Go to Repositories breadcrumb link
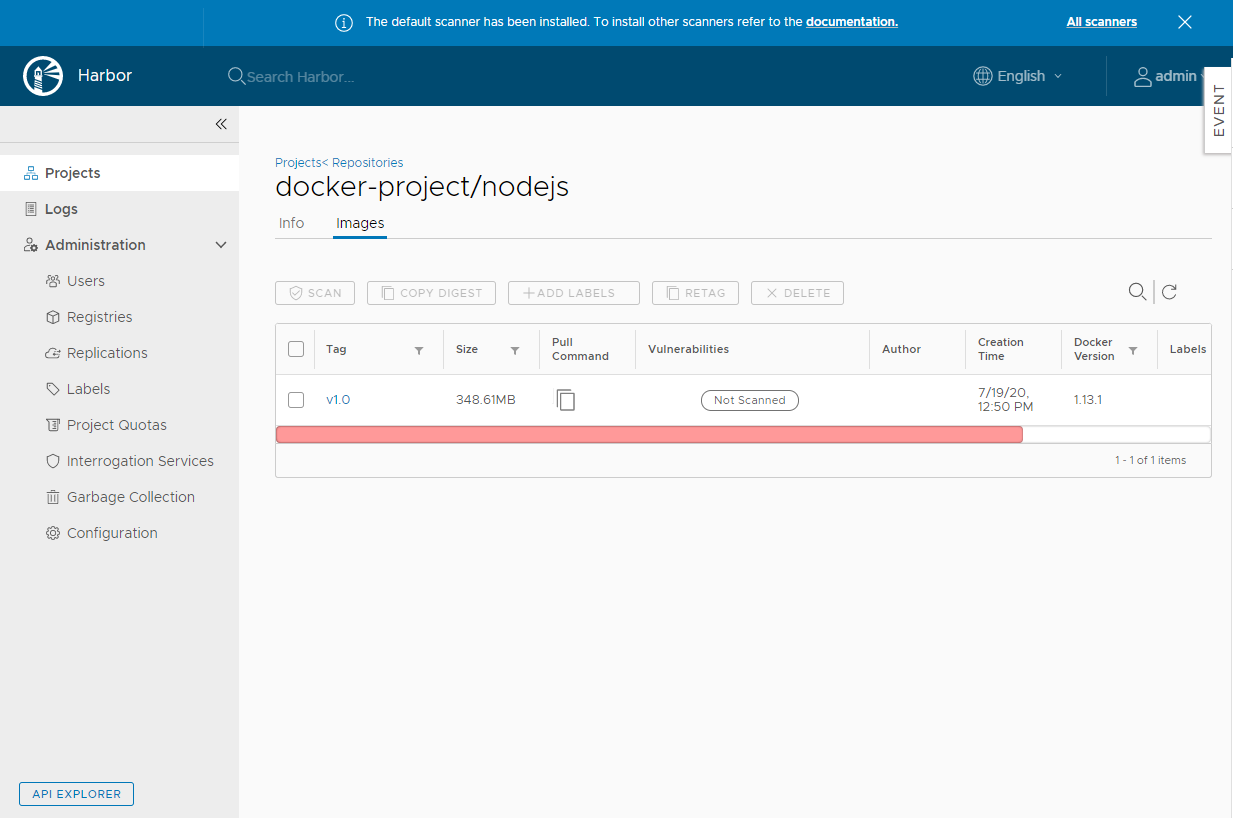The height and width of the screenshot is (818, 1233). click(x=366, y=162)
